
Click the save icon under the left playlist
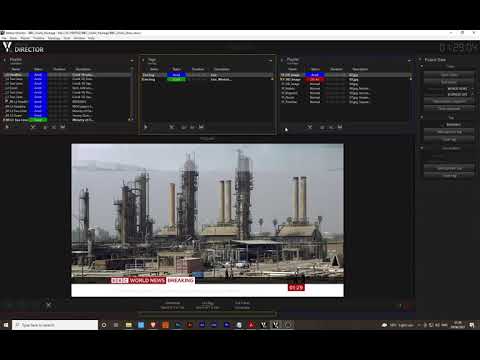62,127
